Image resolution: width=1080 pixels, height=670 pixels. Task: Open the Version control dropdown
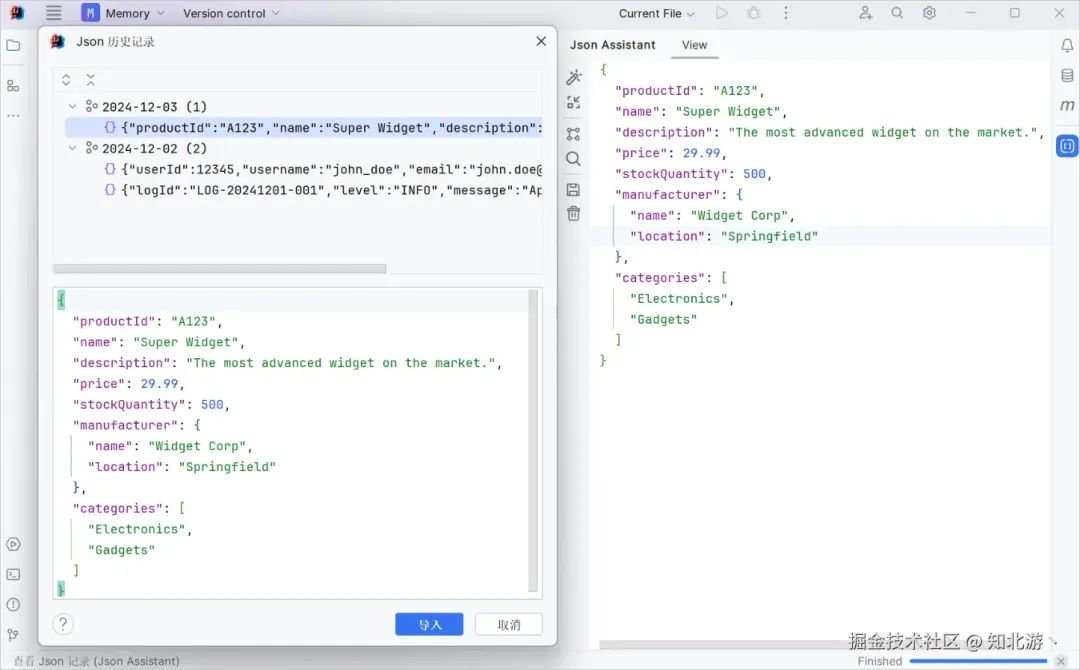coord(231,13)
